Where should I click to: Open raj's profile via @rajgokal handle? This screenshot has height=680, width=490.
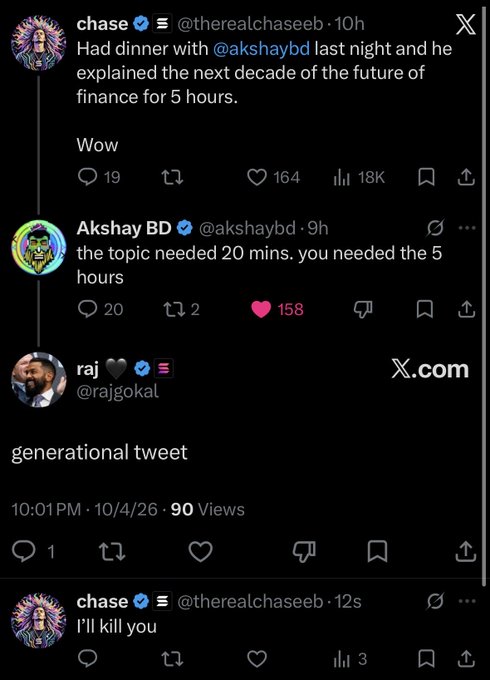pyautogui.click(x=118, y=391)
